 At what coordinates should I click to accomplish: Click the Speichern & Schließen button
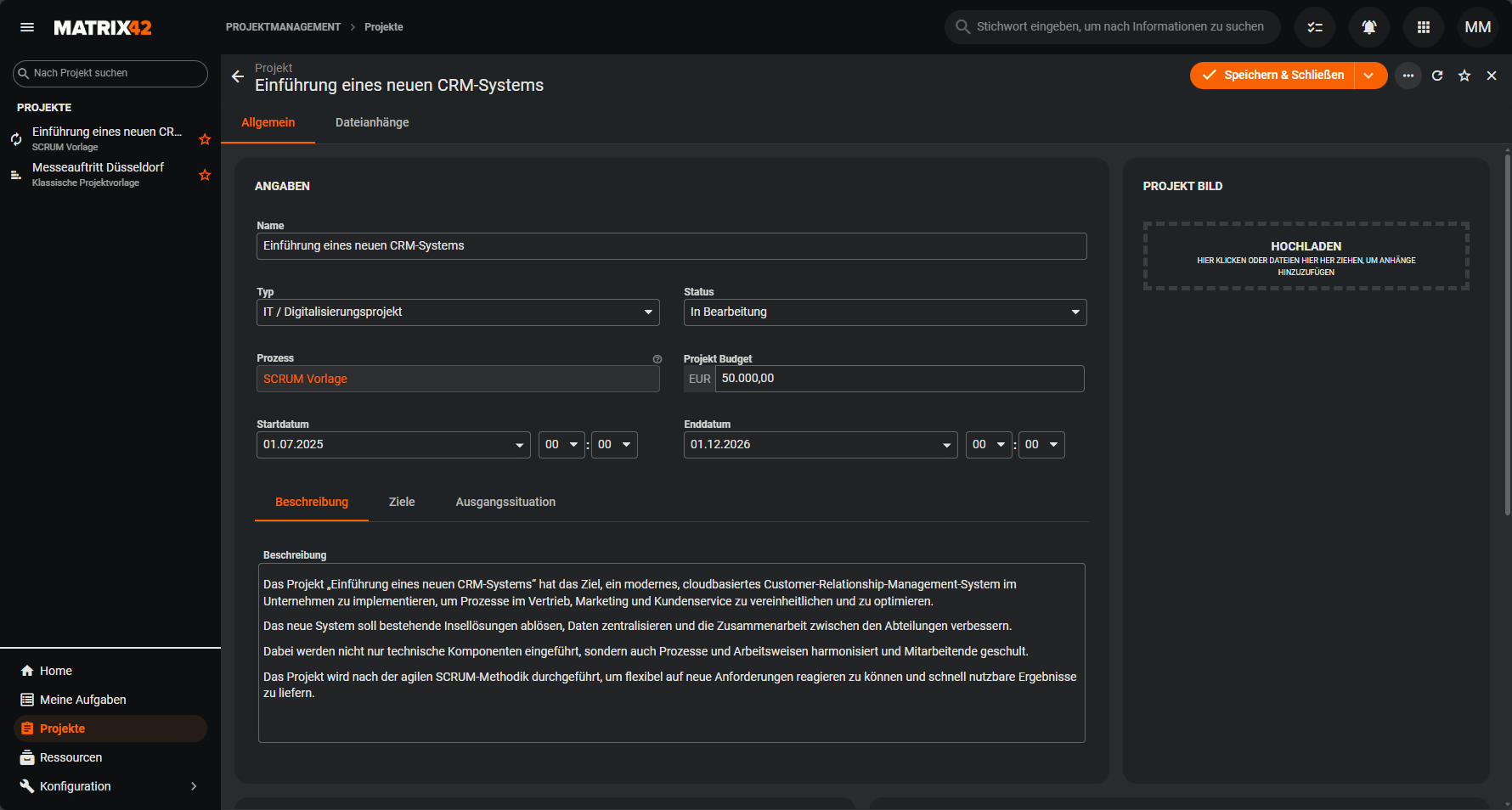[x=1272, y=76]
